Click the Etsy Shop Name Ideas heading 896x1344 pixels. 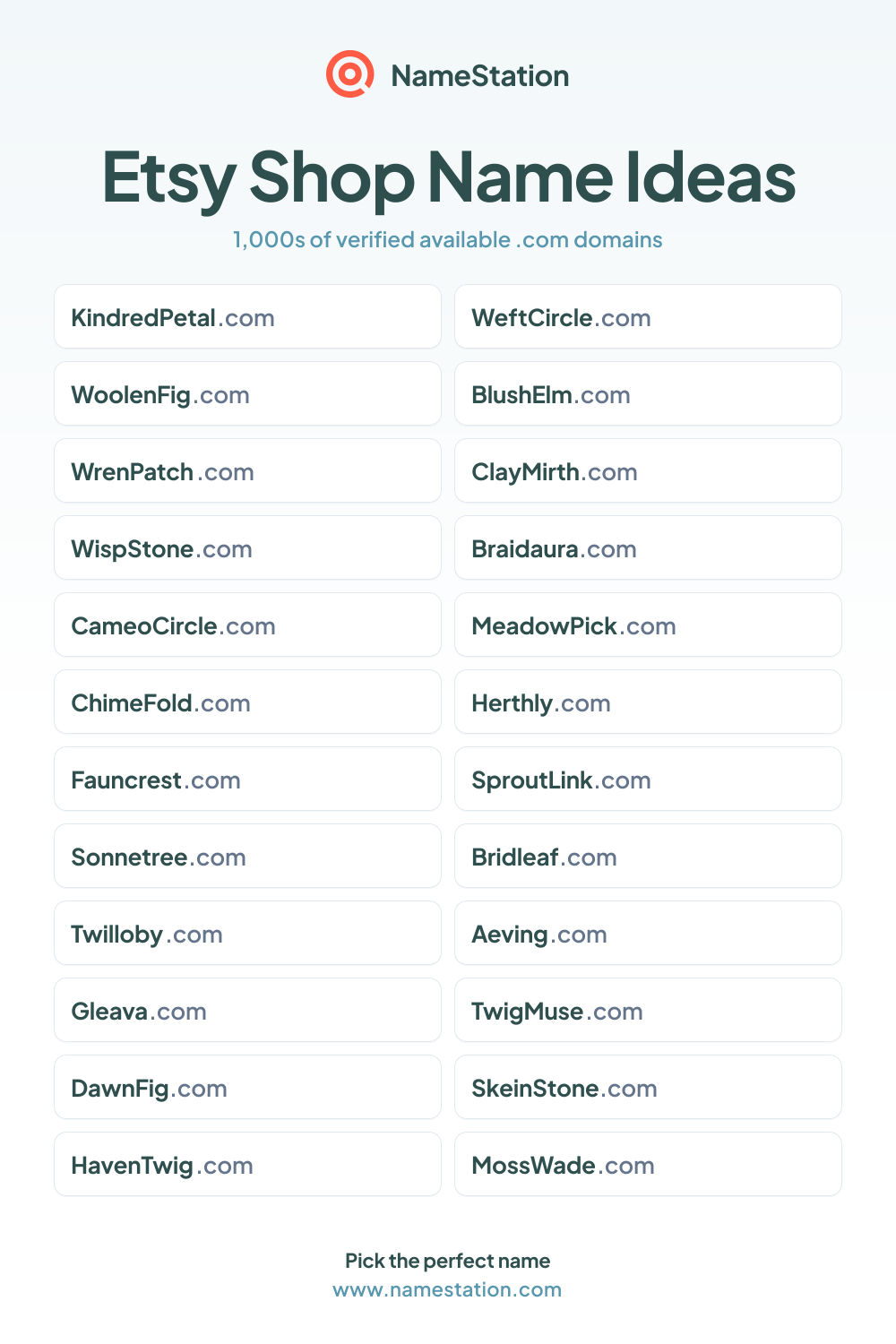(x=448, y=177)
